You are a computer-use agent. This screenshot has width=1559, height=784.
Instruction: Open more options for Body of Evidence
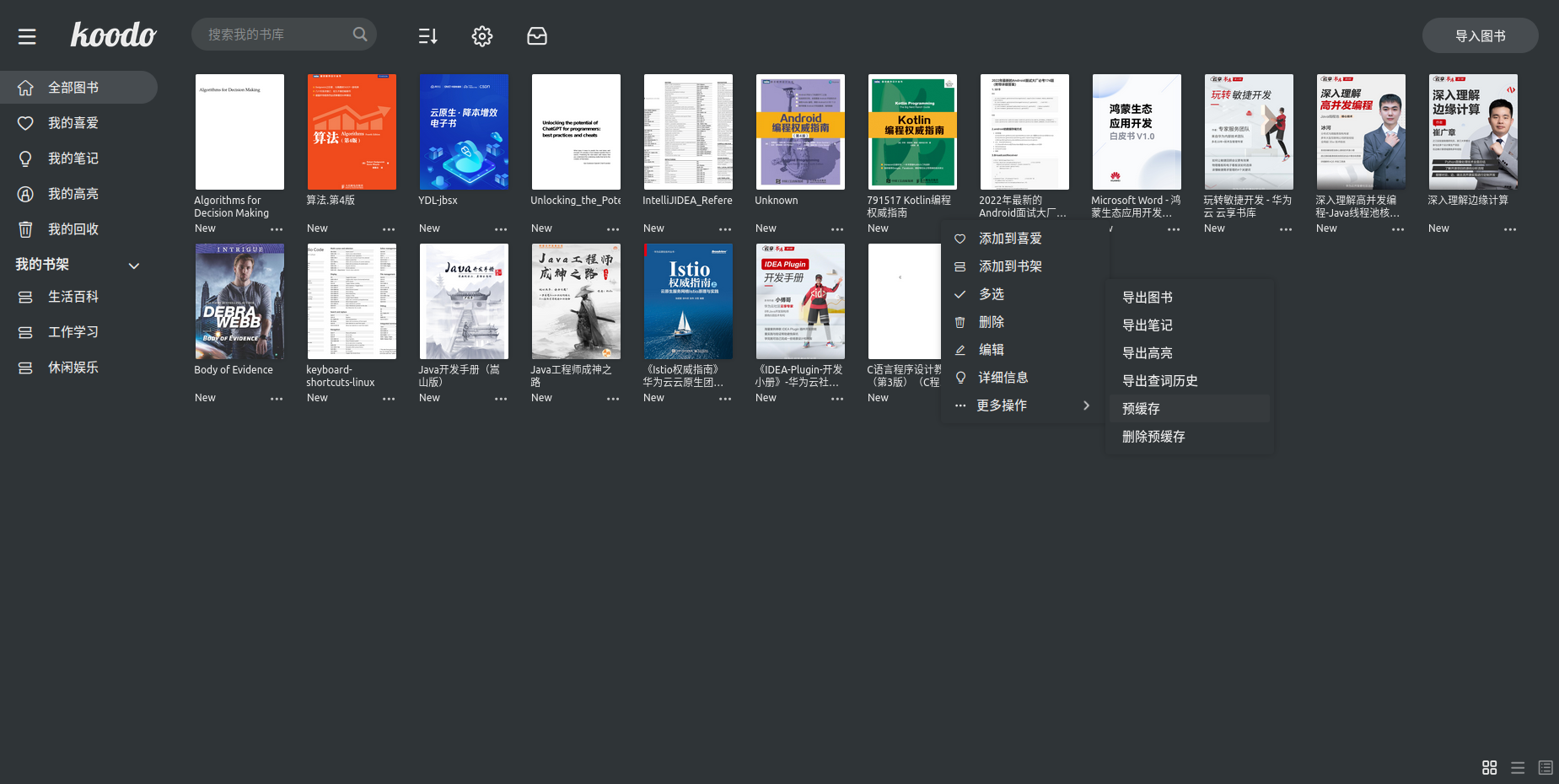tap(277, 399)
